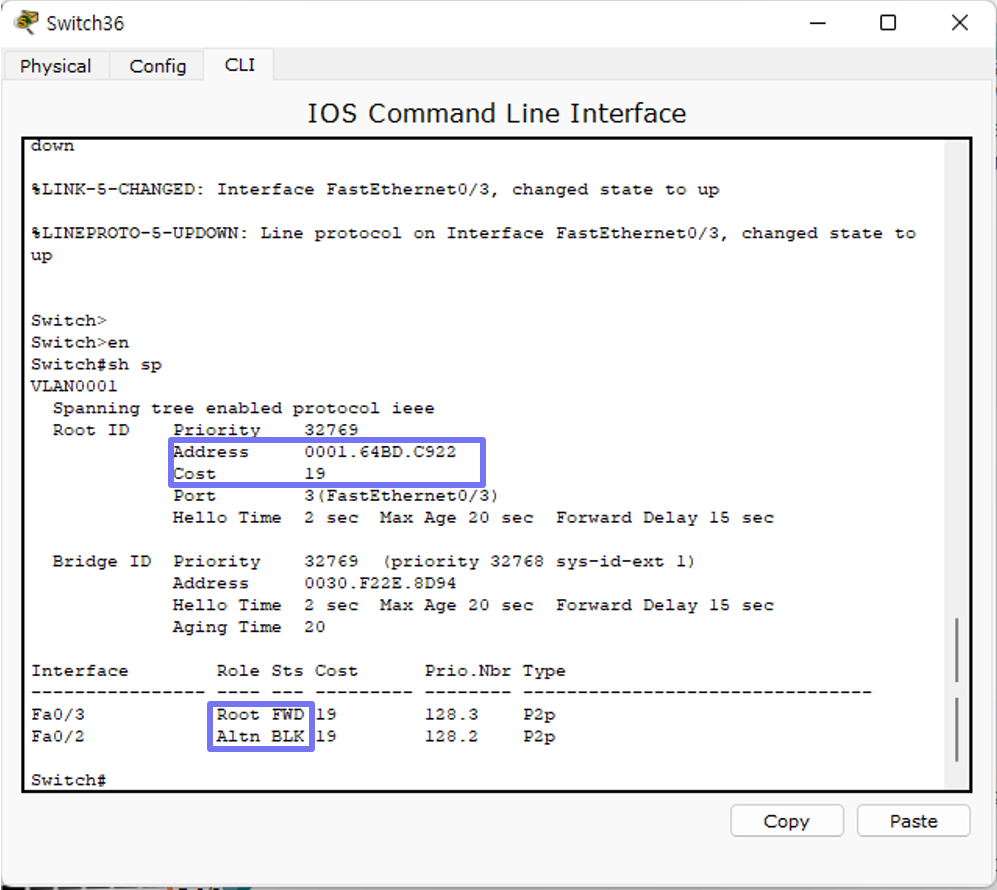Screen dimensions: 997x890
Task: Click the Fa0/2 interface row label
Action: (58, 736)
